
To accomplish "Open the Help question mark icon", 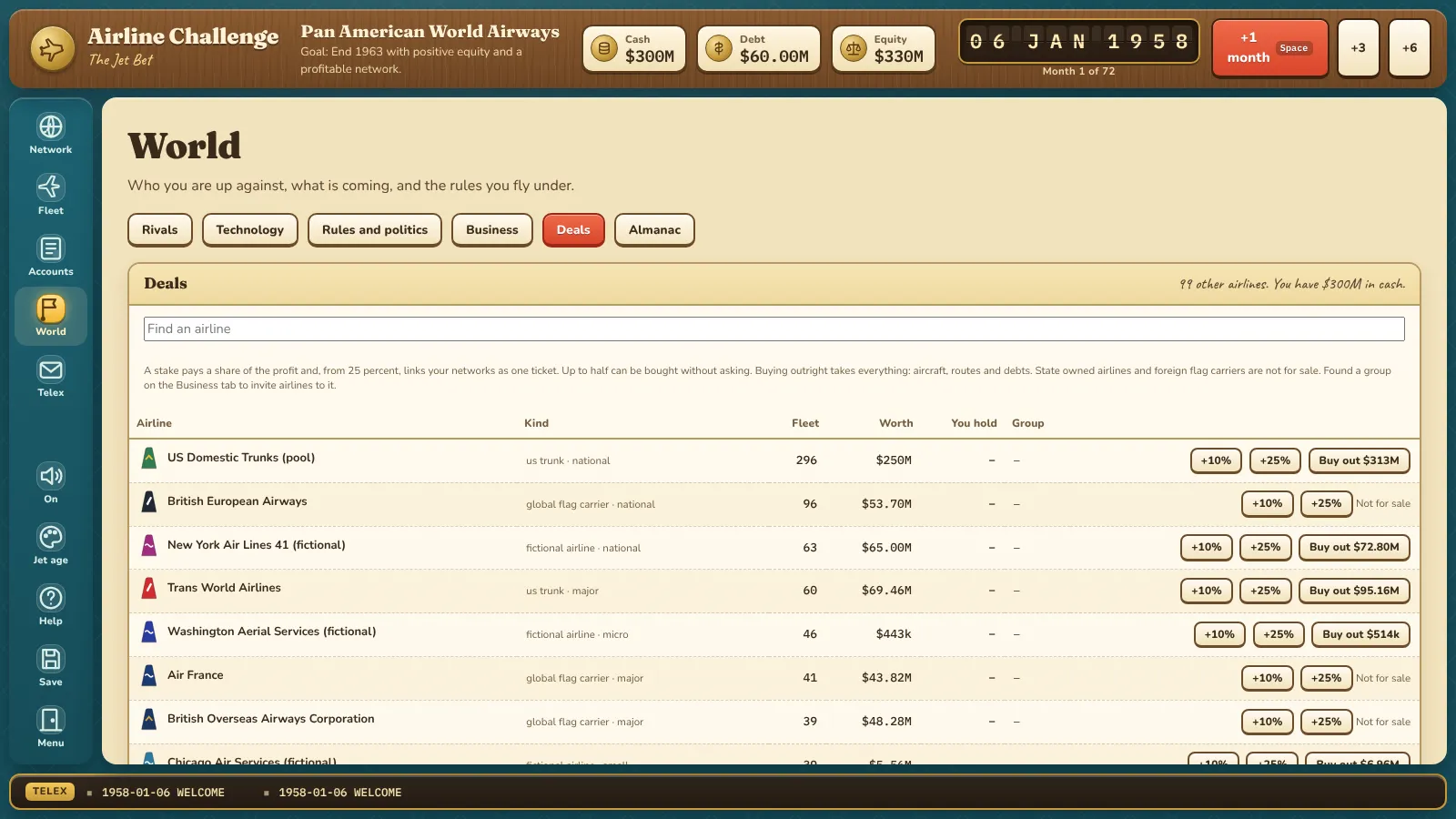I will tap(51, 598).
